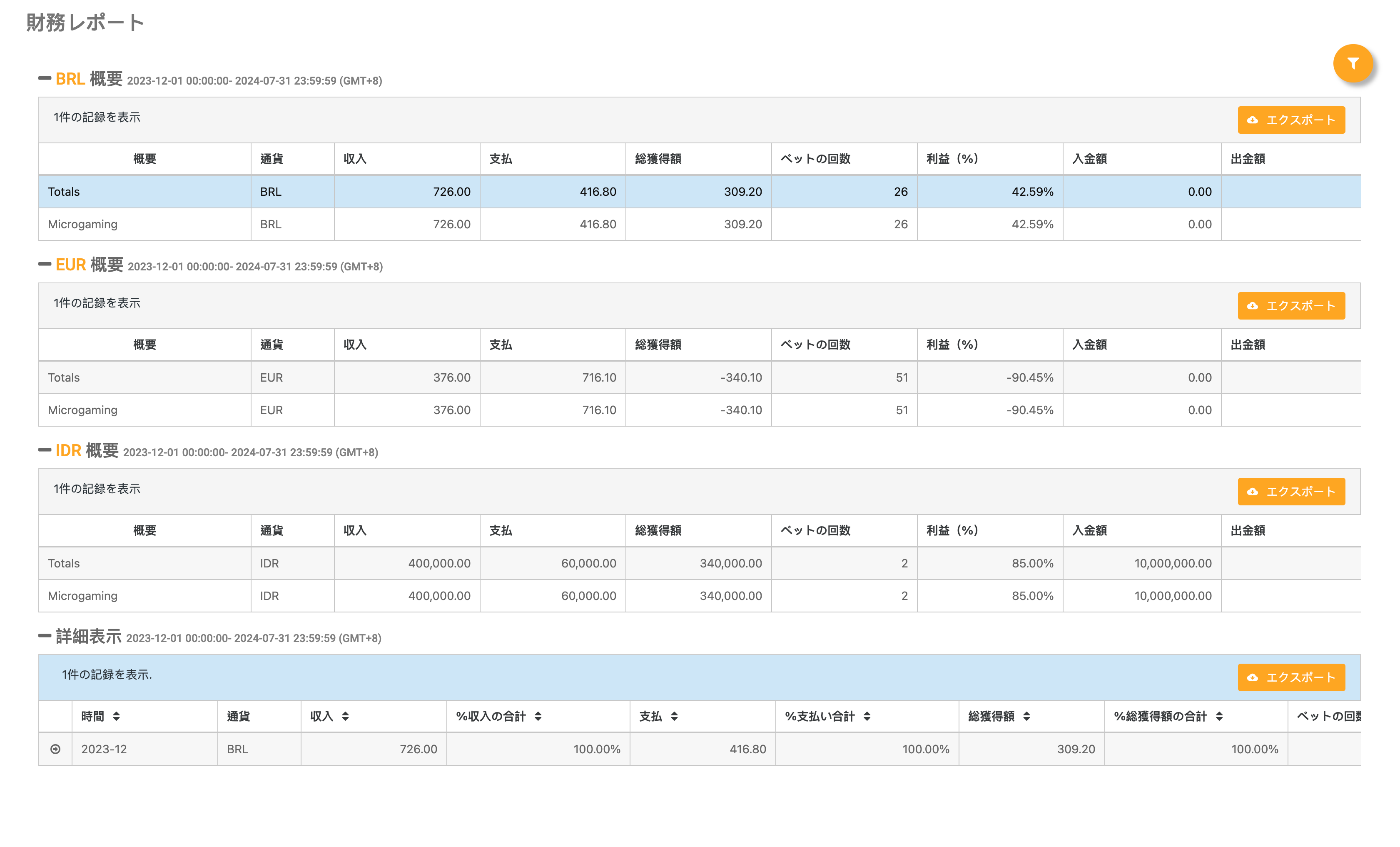Sort detail table by 収入 column
Screen dimensions: 1400x847
[x=345, y=716]
